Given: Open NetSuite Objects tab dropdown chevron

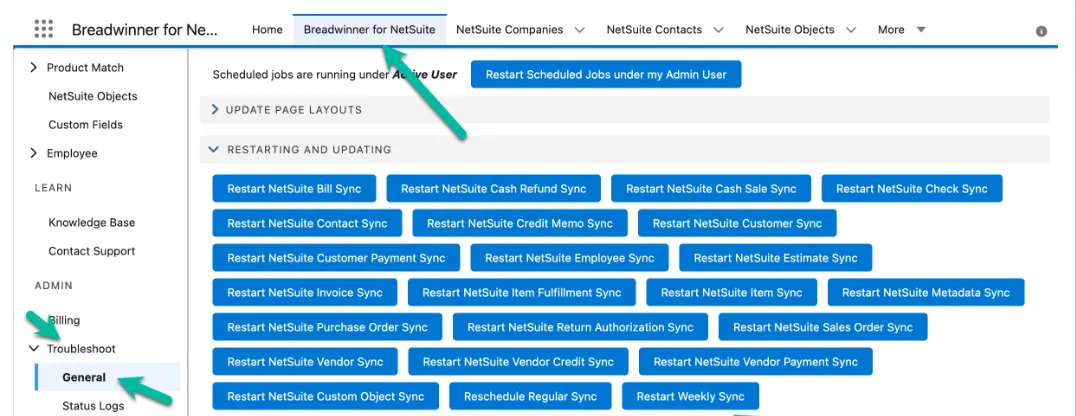Looking at the screenshot, I should click(851, 30).
